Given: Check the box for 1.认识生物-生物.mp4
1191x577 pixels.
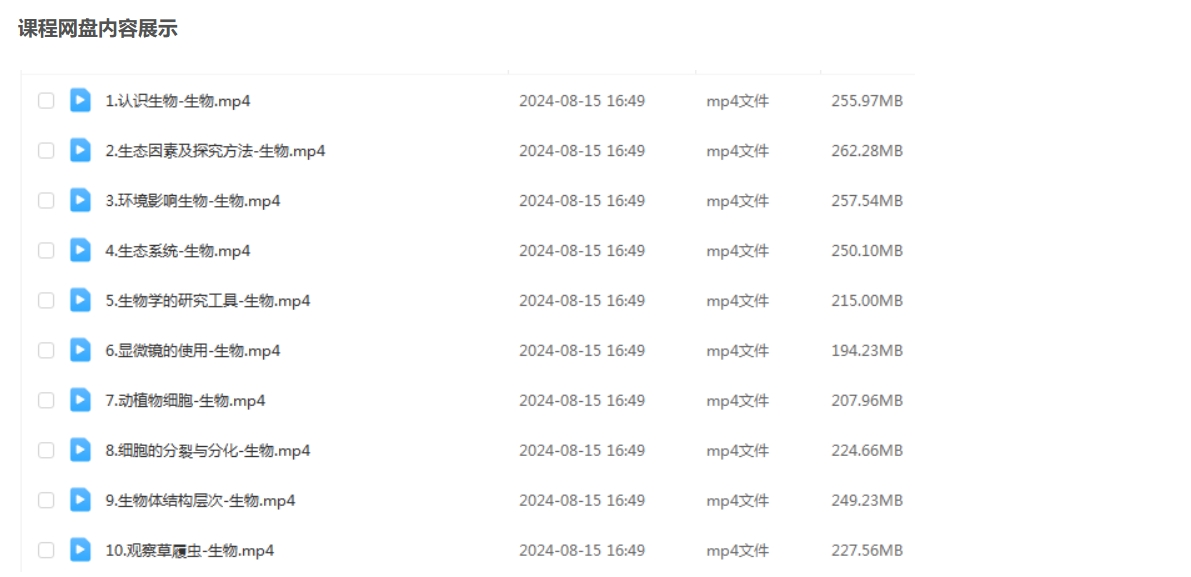Looking at the screenshot, I should click(46, 101).
